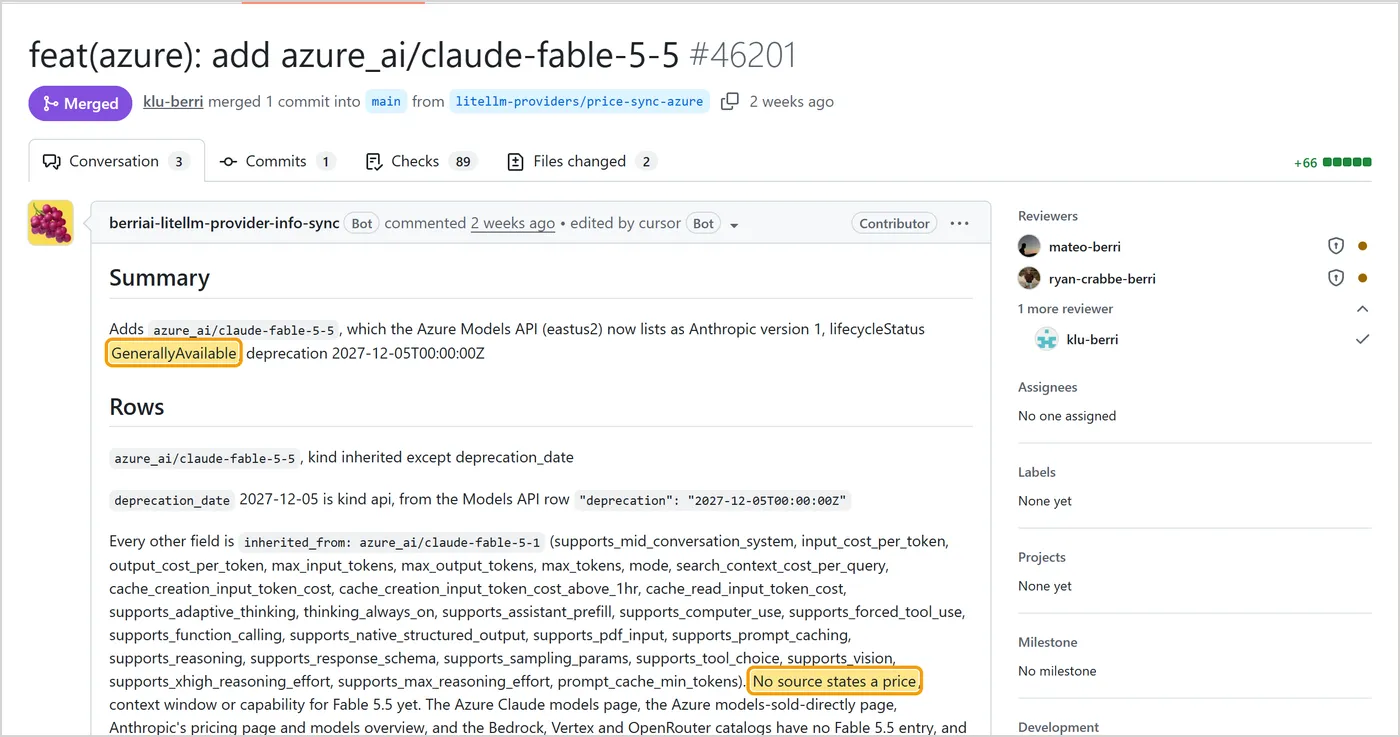
Task: Open mateo-berri reviewer profile
Action: point(1083,247)
